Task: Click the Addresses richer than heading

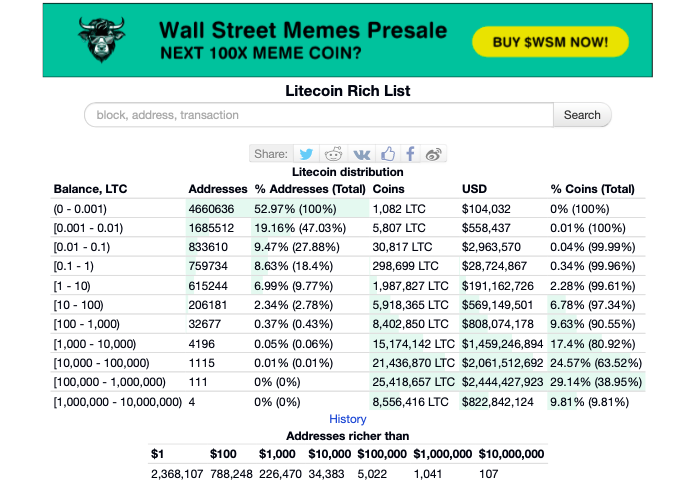Action: click(348, 436)
